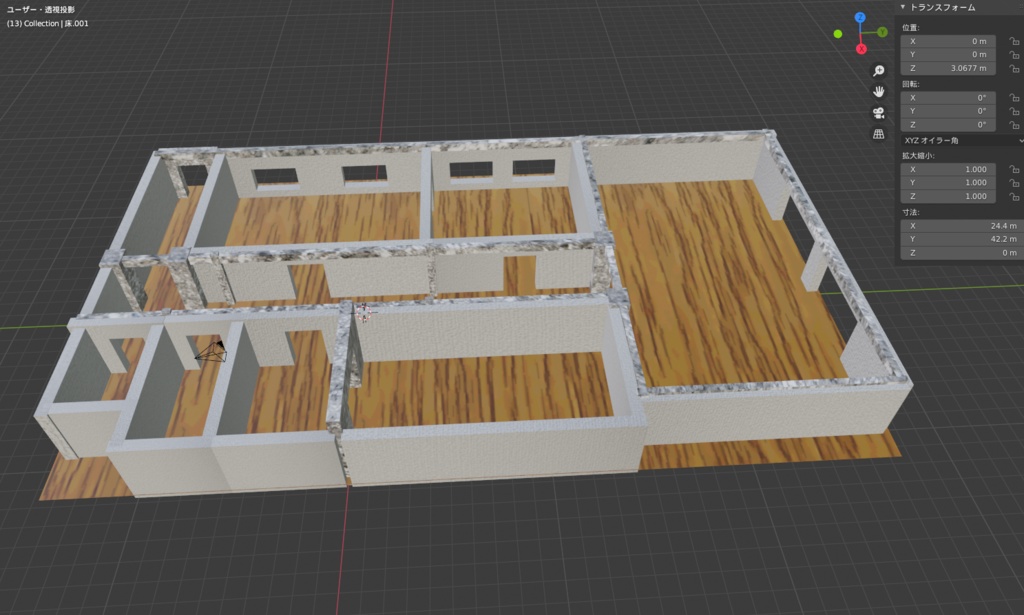Select the Zoom magnifier icon in the viewport sidebar
Viewport: 1024px width, 615px height.
point(878,69)
